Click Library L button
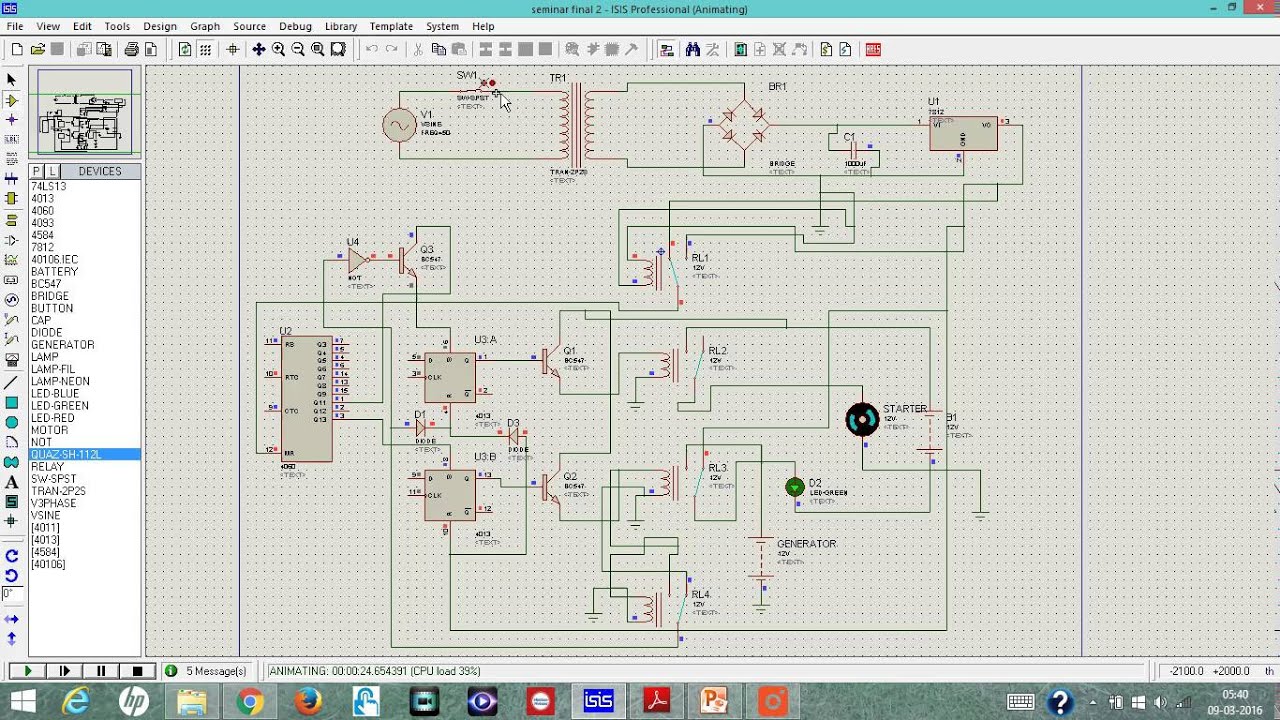 (x=52, y=172)
